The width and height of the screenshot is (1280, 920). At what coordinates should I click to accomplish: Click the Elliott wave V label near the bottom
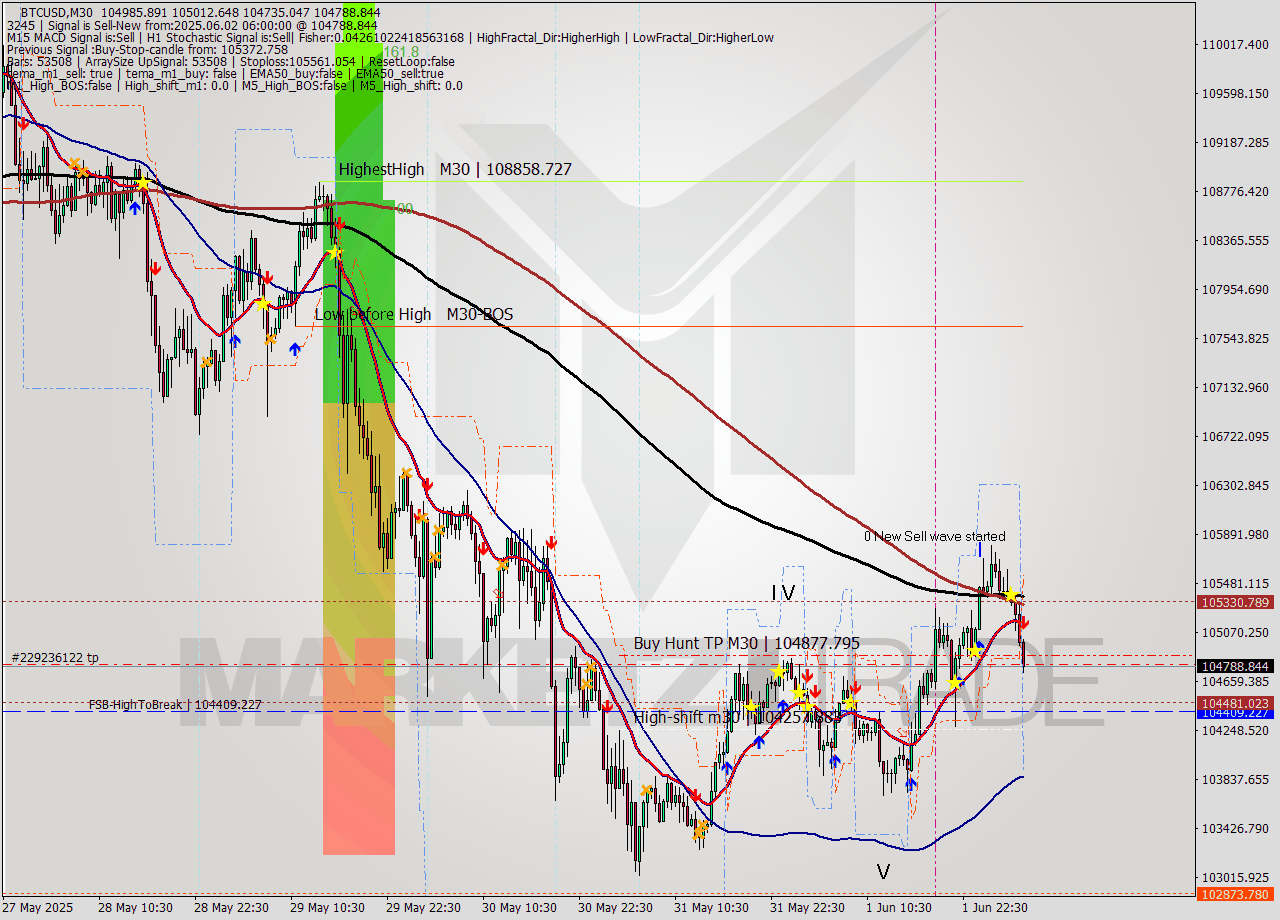pyautogui.click(x=884, y=870)
